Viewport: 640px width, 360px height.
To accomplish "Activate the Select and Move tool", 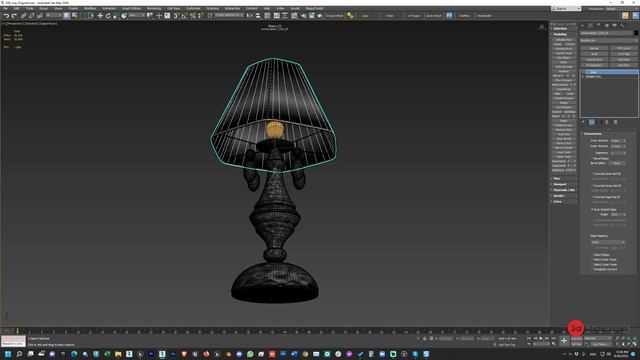I will click(x=100, y=16).
